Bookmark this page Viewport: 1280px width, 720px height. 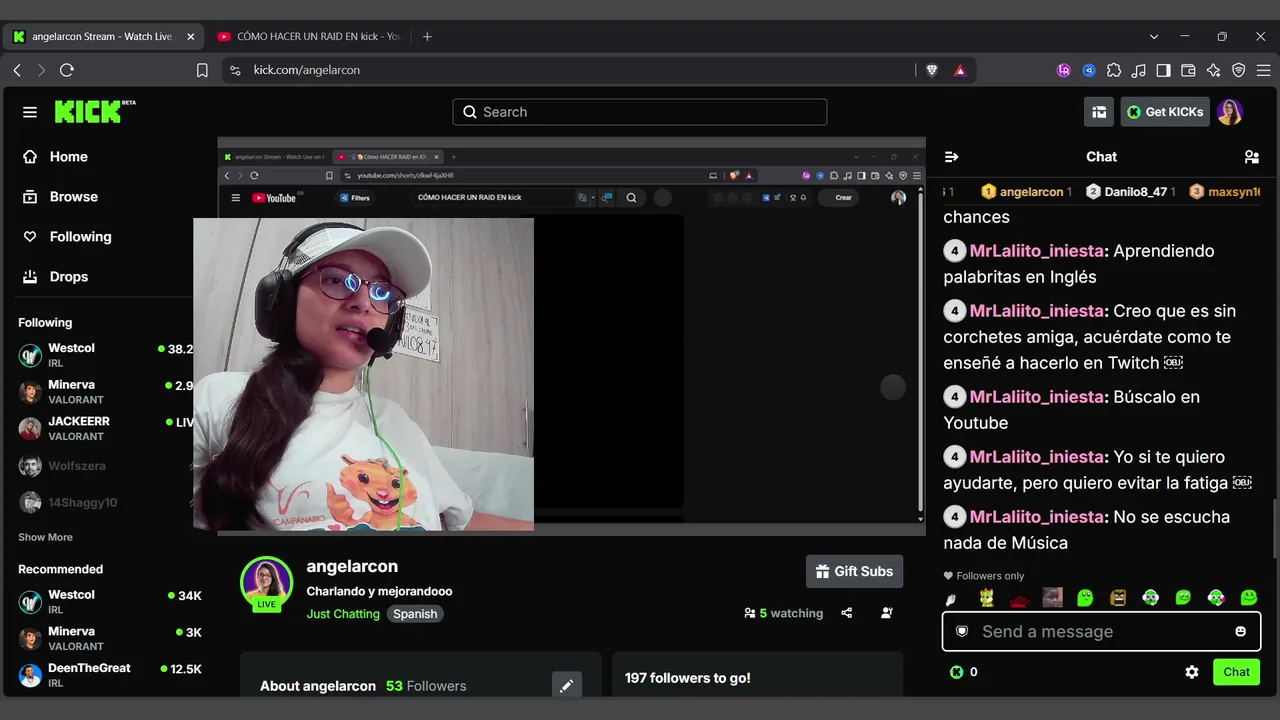coord(202,70)
